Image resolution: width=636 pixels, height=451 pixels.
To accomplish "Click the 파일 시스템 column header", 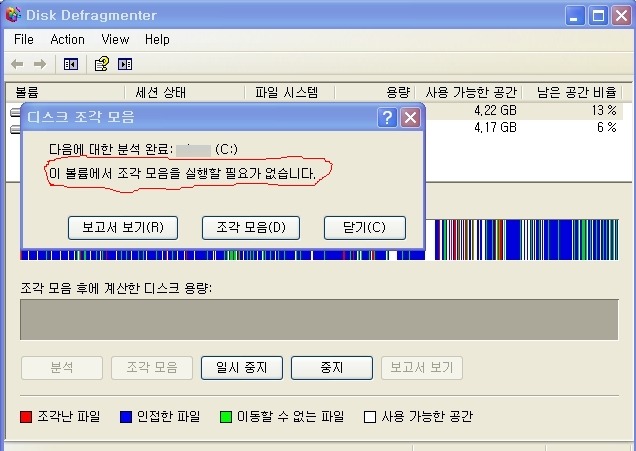I will tap(290, 92).
